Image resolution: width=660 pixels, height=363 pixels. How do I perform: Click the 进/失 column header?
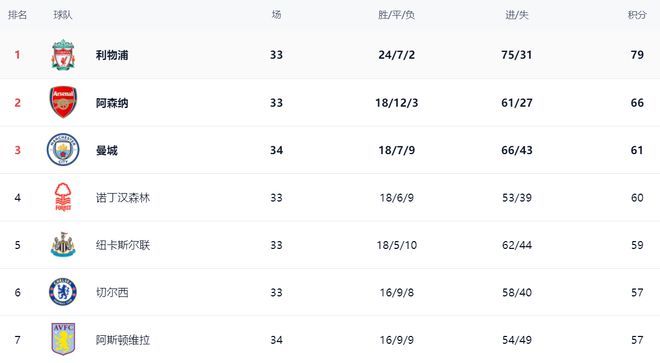point(517,15)
